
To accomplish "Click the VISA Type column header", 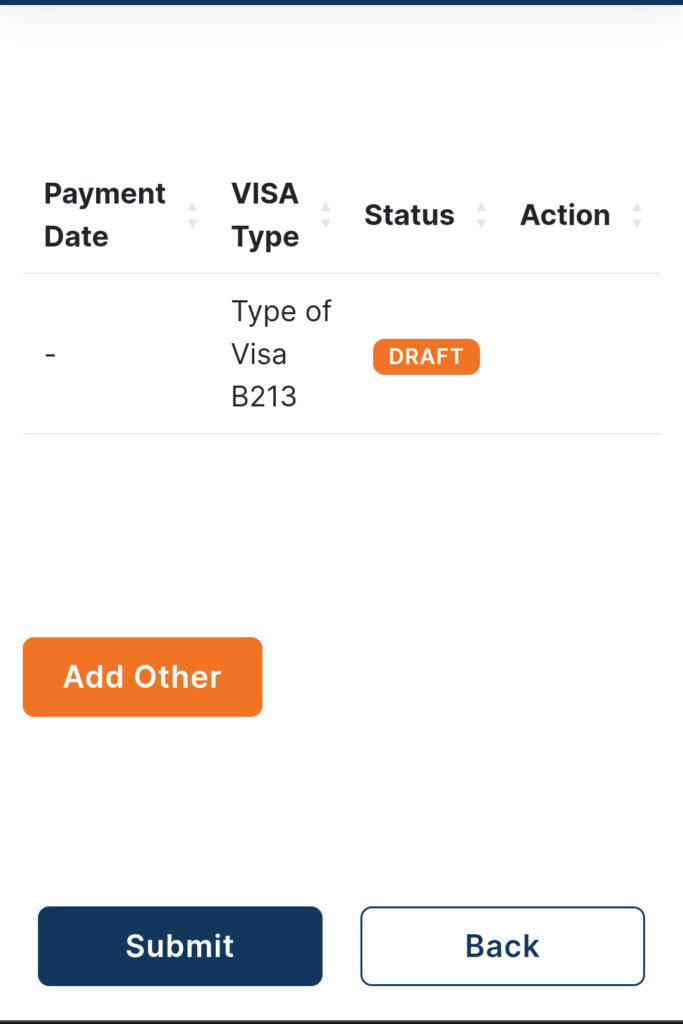I will point(265,215).
